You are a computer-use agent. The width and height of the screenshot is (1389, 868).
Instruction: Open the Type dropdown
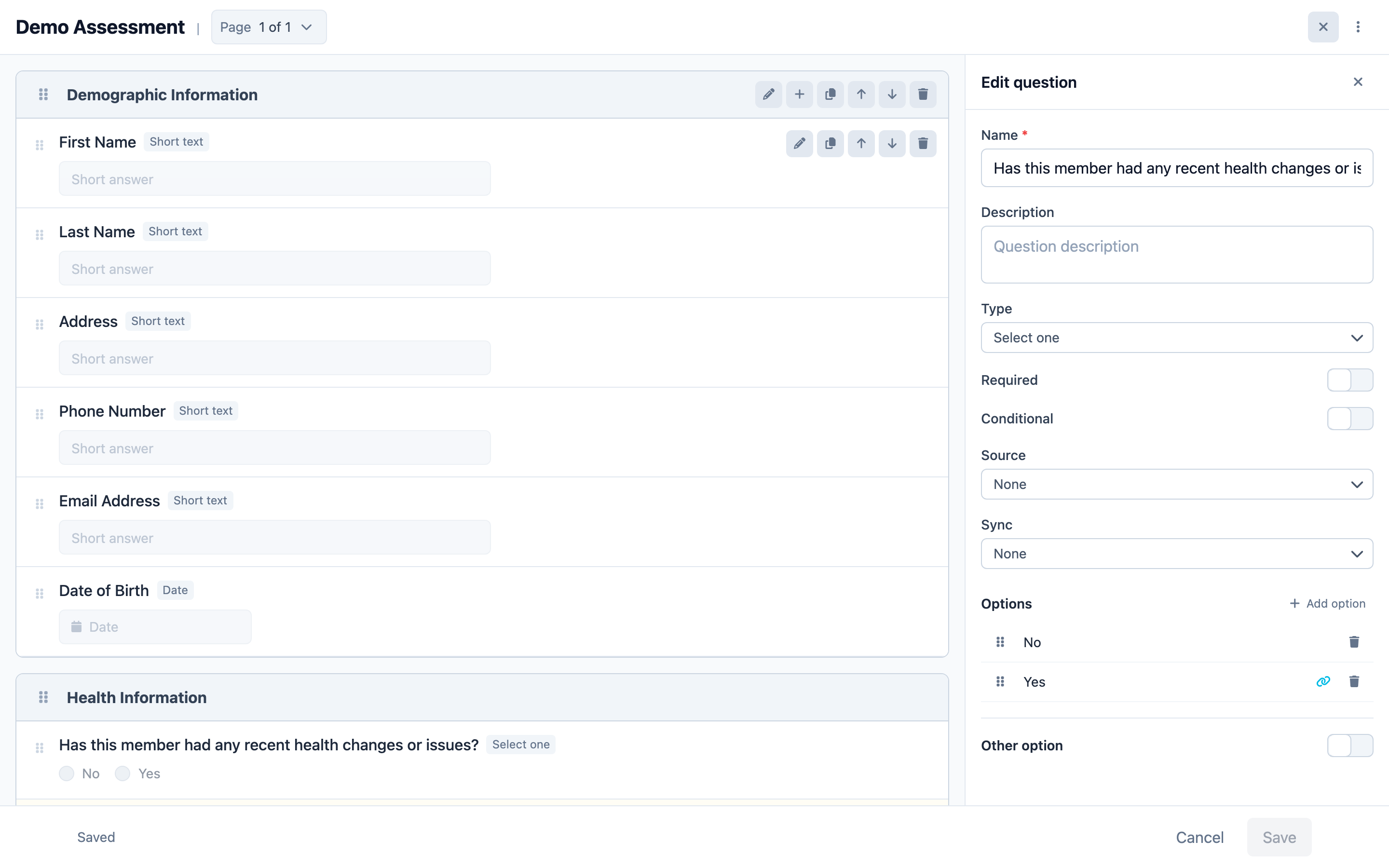[1177, 338]
